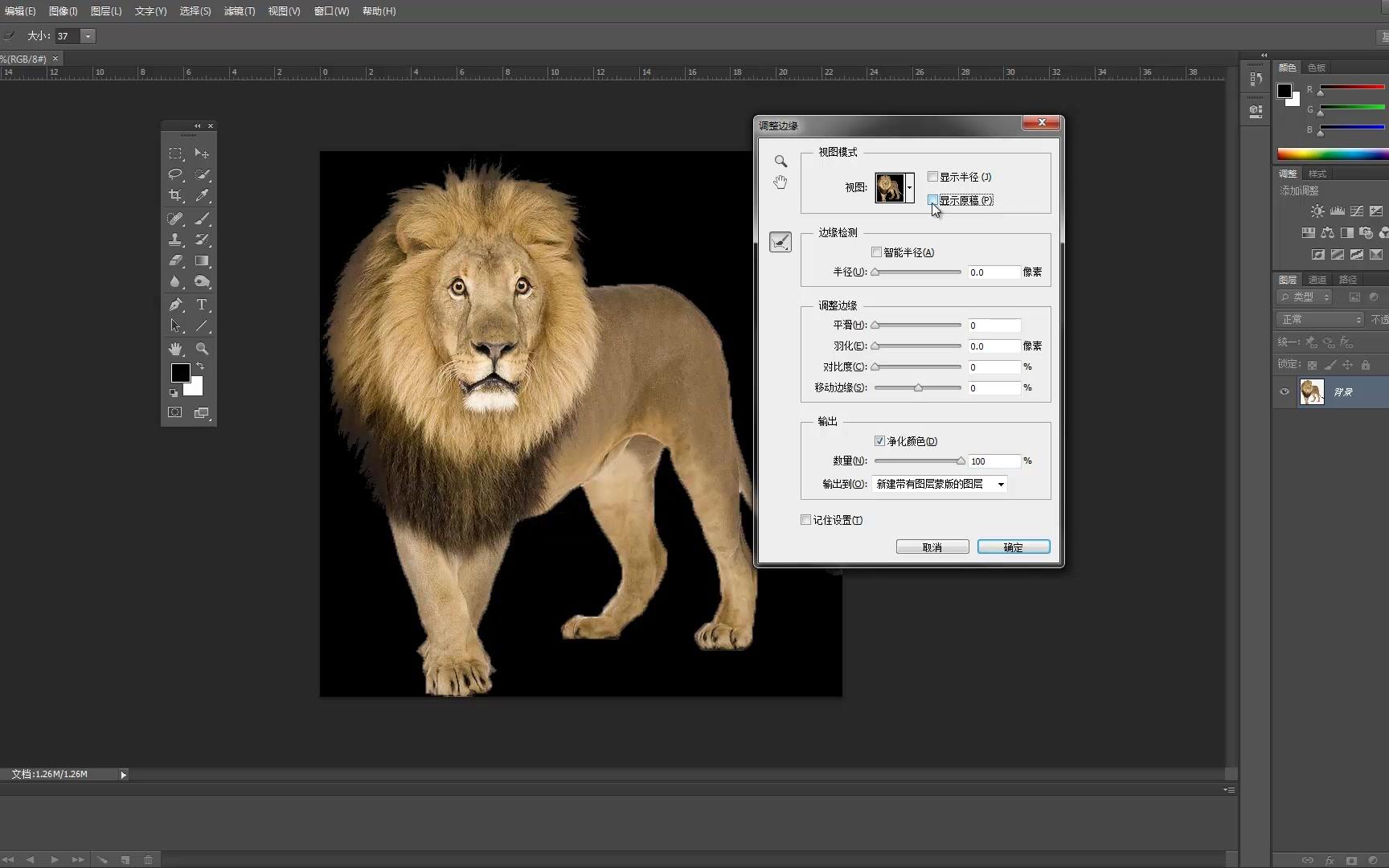Open the 视图 view mode dropdown
The width and height of the screenshot is (1389, 868).
coord(909,187)
